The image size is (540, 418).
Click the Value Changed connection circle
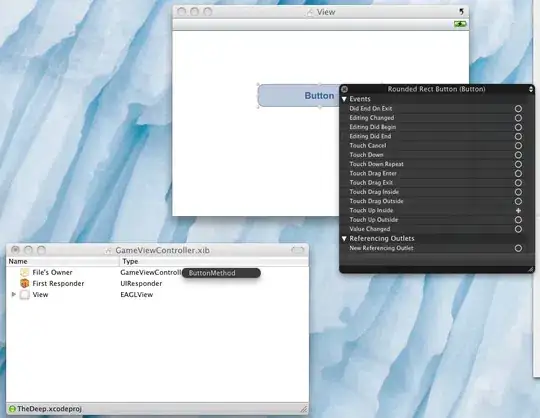click(518, 229)
